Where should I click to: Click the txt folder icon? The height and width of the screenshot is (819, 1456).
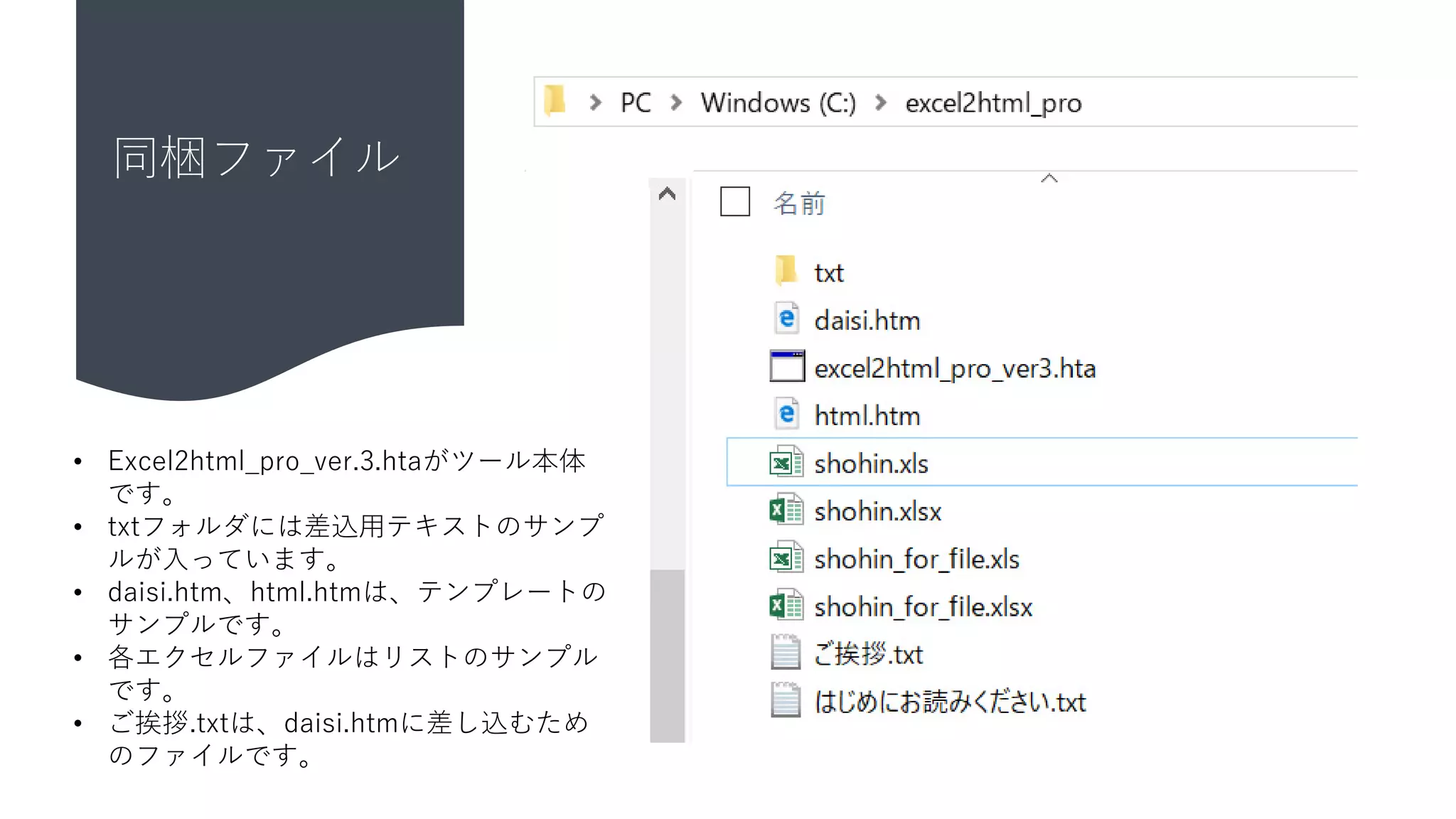click(x=786, y=272)
